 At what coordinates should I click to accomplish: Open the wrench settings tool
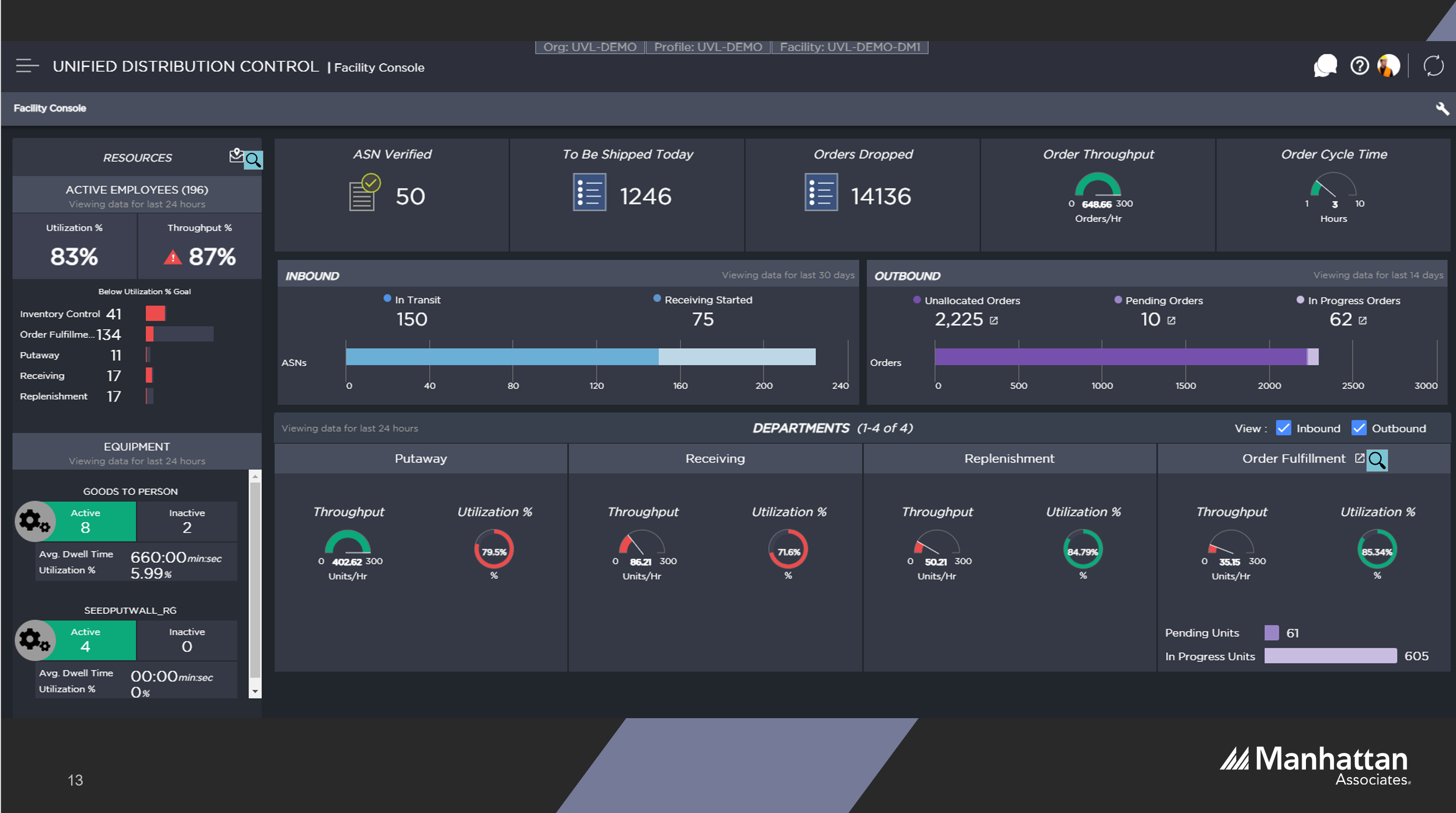pyautogui.click(x=1442, y=109)
